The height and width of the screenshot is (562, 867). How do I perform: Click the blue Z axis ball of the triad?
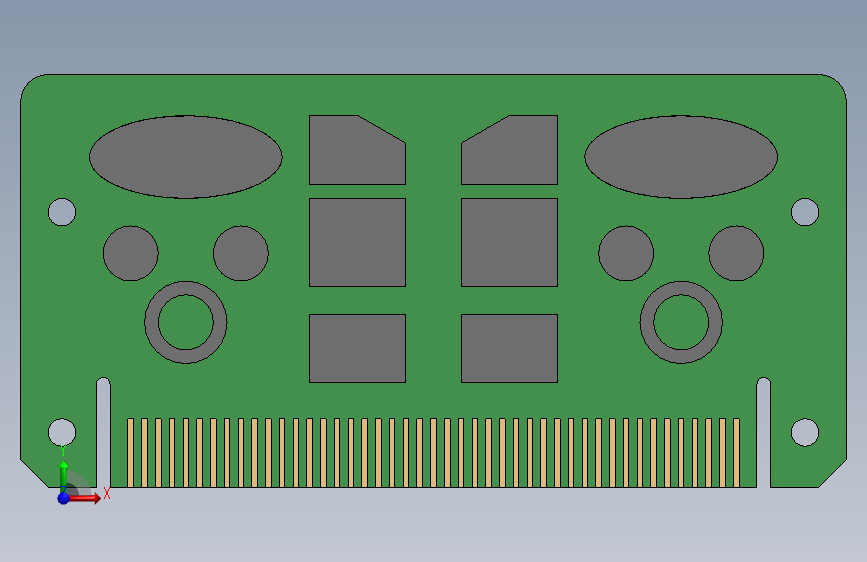pos(64,498)
